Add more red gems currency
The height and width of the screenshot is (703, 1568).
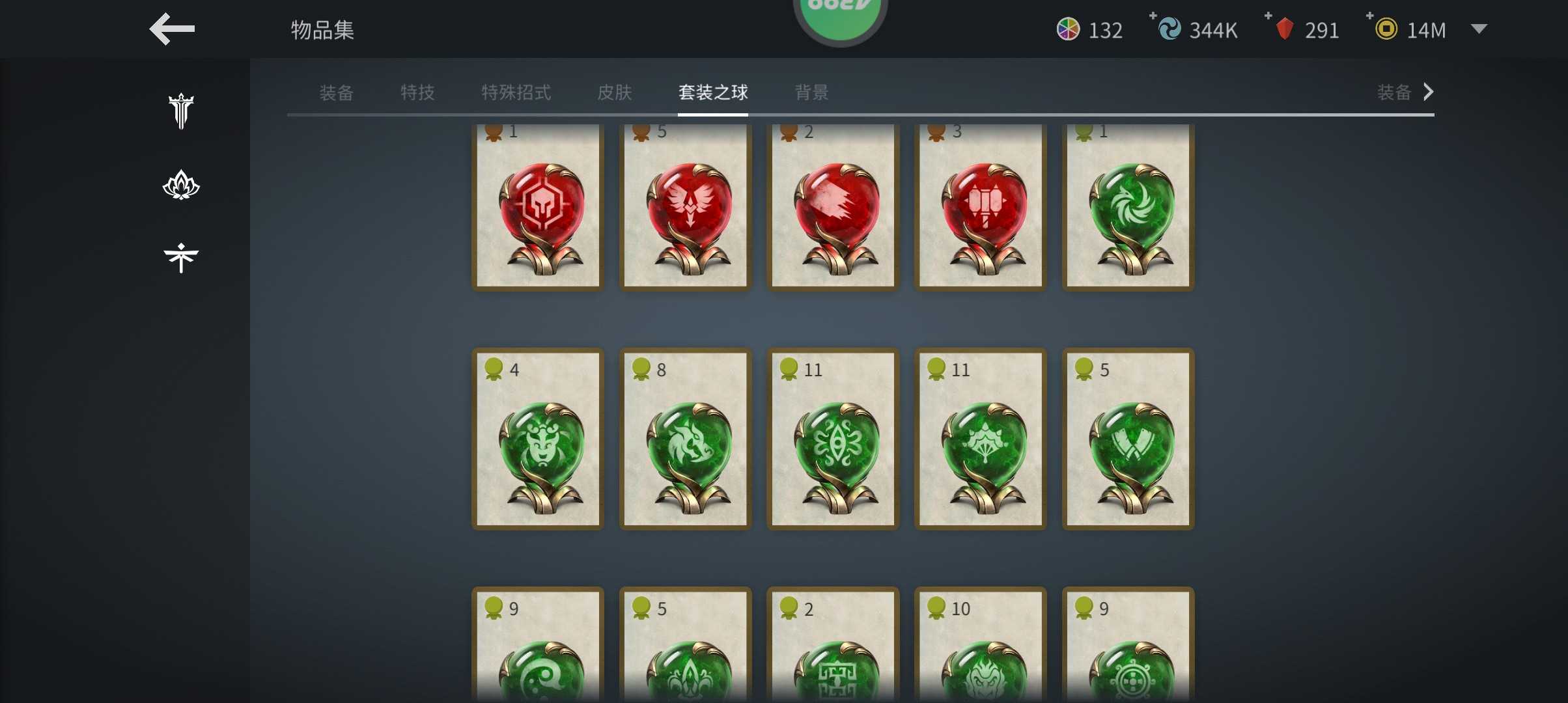(1268, 16)
